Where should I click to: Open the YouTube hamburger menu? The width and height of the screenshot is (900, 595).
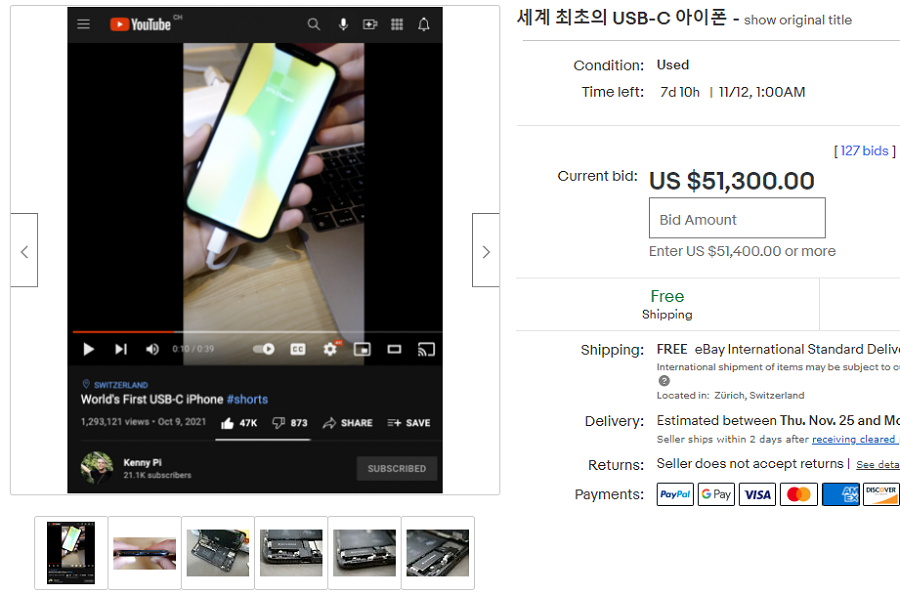(x=84, y=24)
